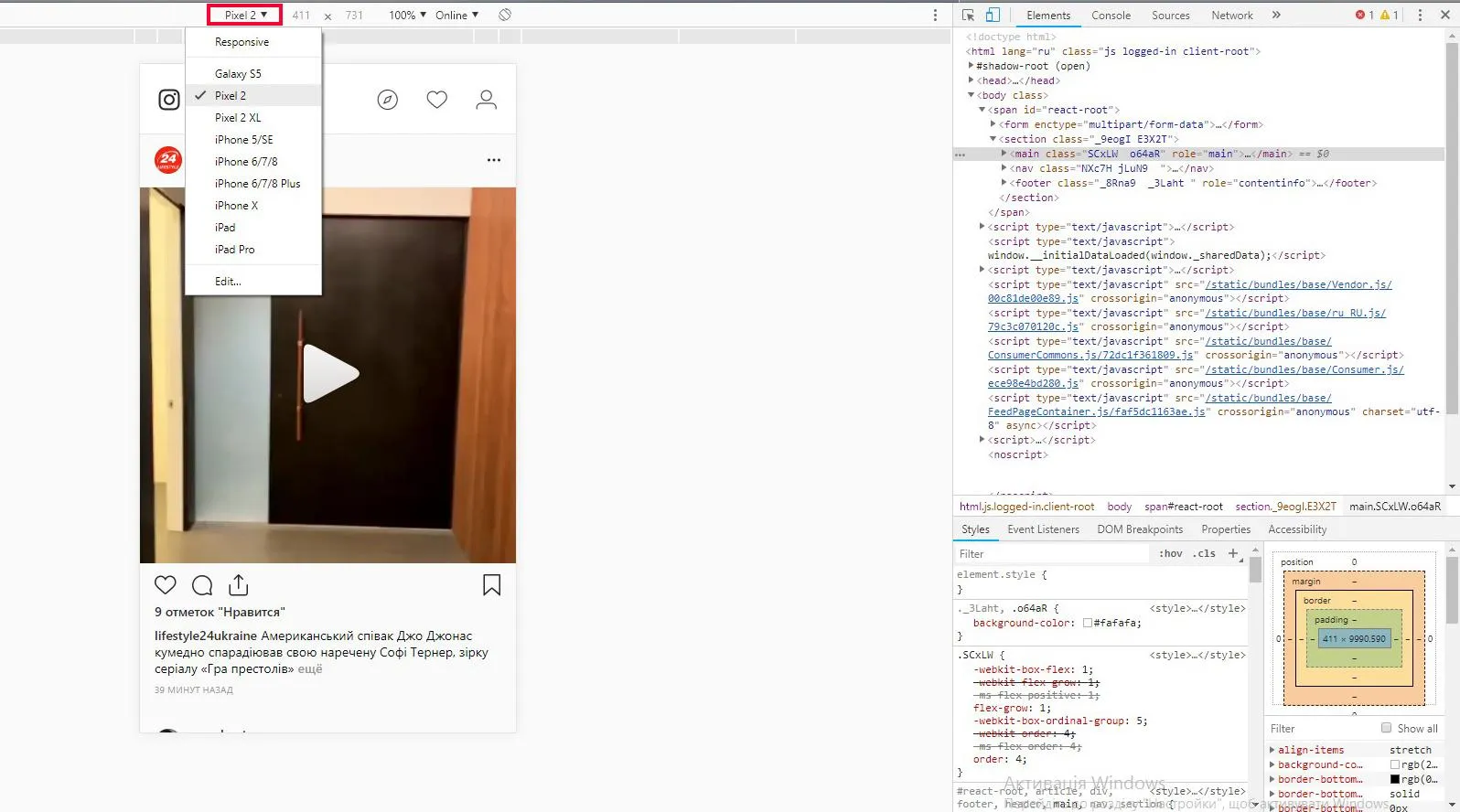Toggle the :hov element state button
Viewport: 1460px width, 812px height.
[x=1171, y=553]
